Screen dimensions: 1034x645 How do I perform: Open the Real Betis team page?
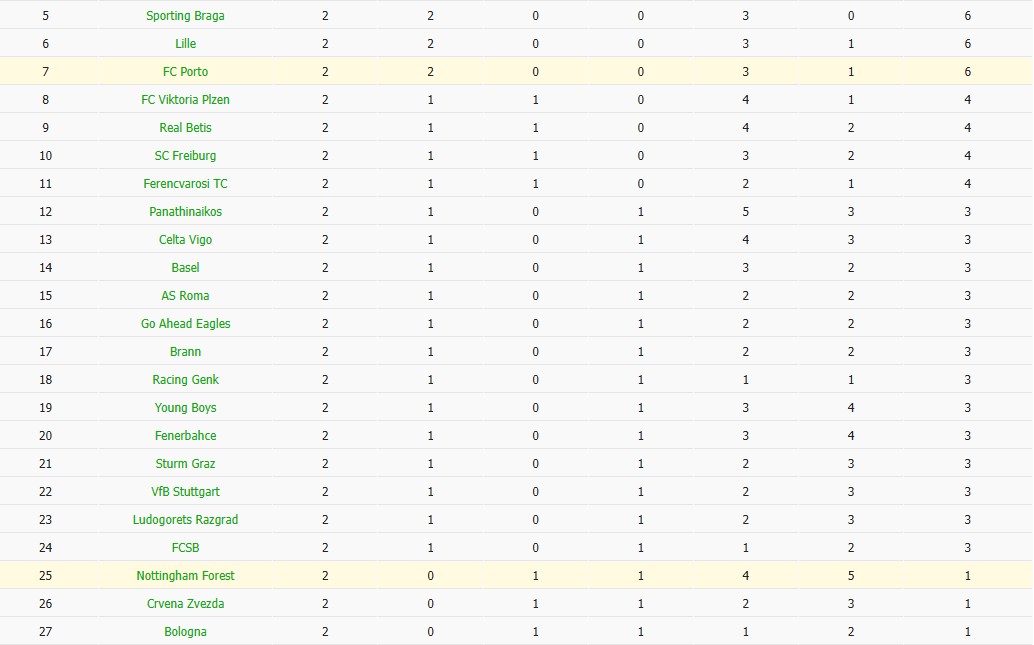click(185, 128)
